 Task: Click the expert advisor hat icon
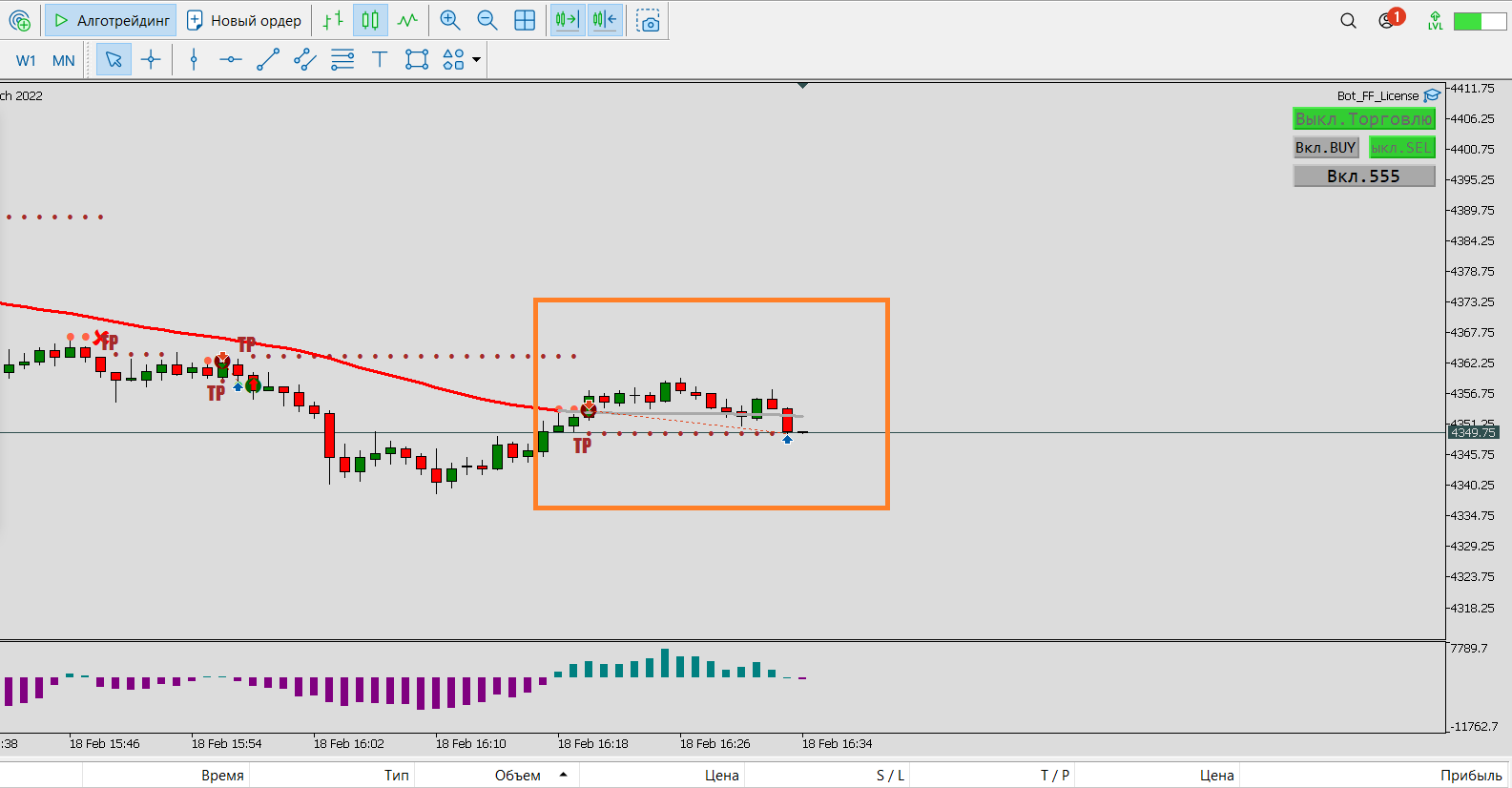tap(1432, 95)
